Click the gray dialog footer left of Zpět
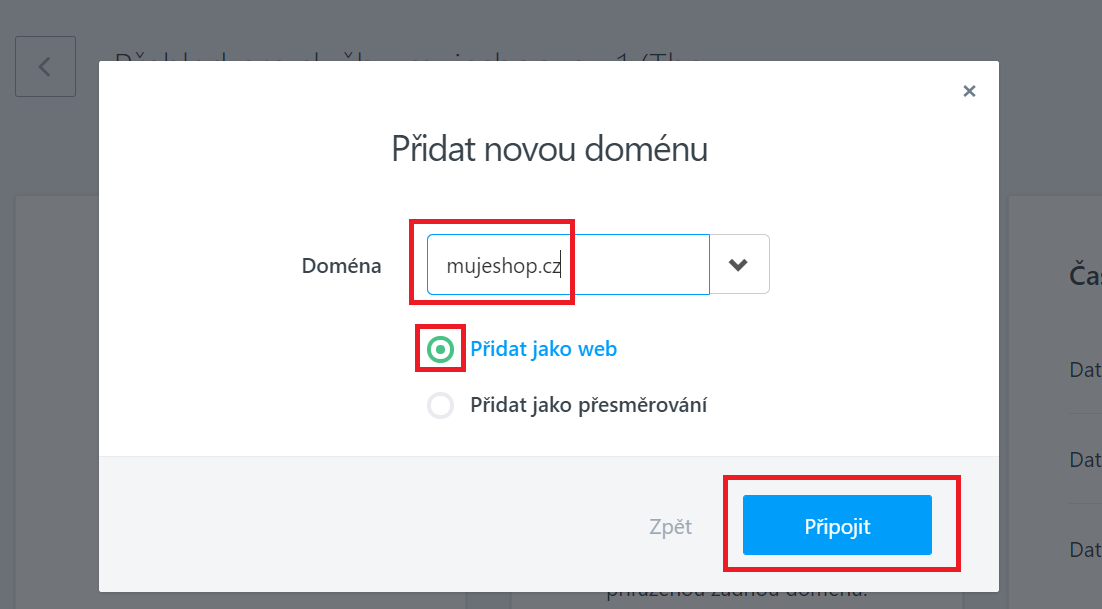 tap(350, 526)
